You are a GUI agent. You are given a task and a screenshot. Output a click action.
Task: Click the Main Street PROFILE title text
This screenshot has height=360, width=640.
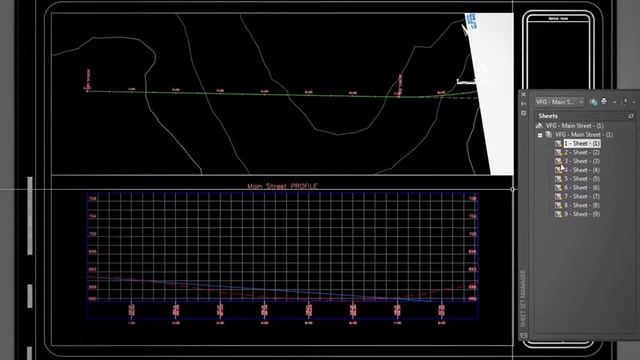click(x=282, y=186)
